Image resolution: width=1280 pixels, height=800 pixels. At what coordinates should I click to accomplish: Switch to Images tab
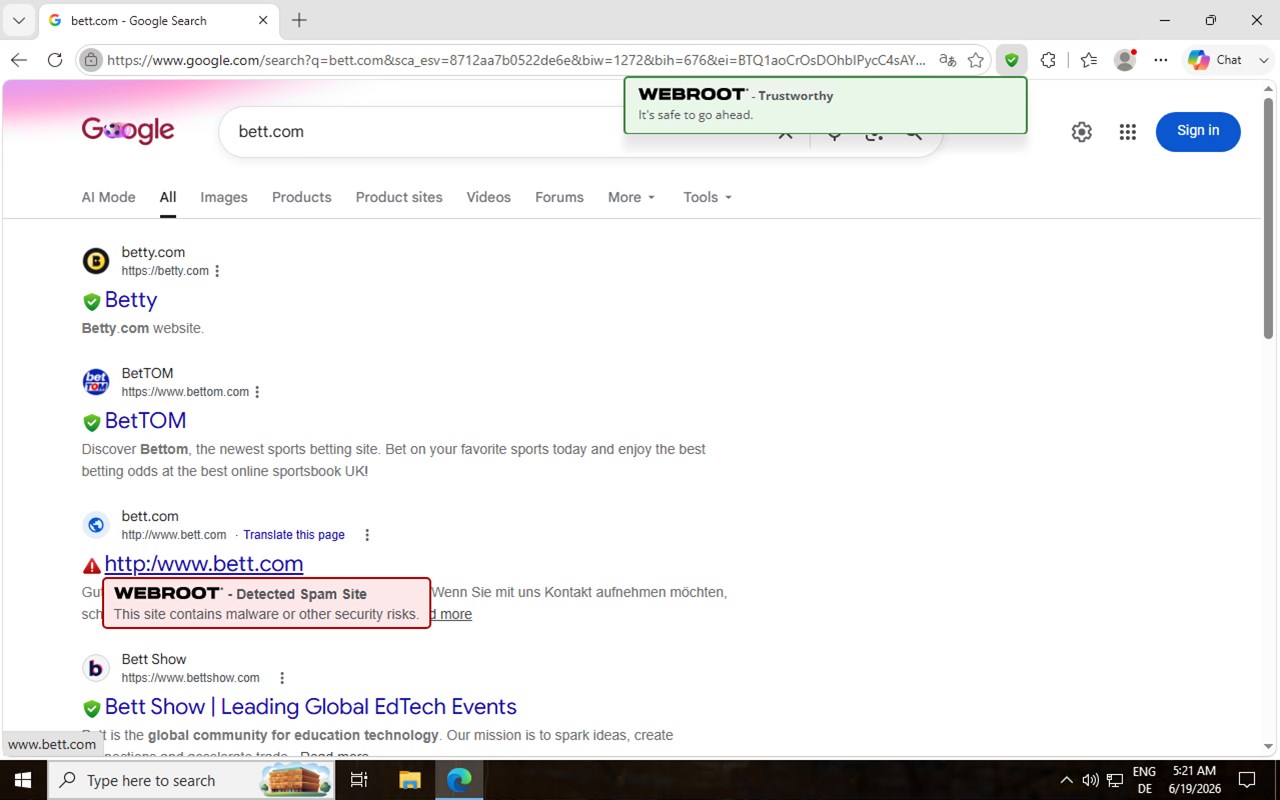pyautogui.click(x=224, y=197)
